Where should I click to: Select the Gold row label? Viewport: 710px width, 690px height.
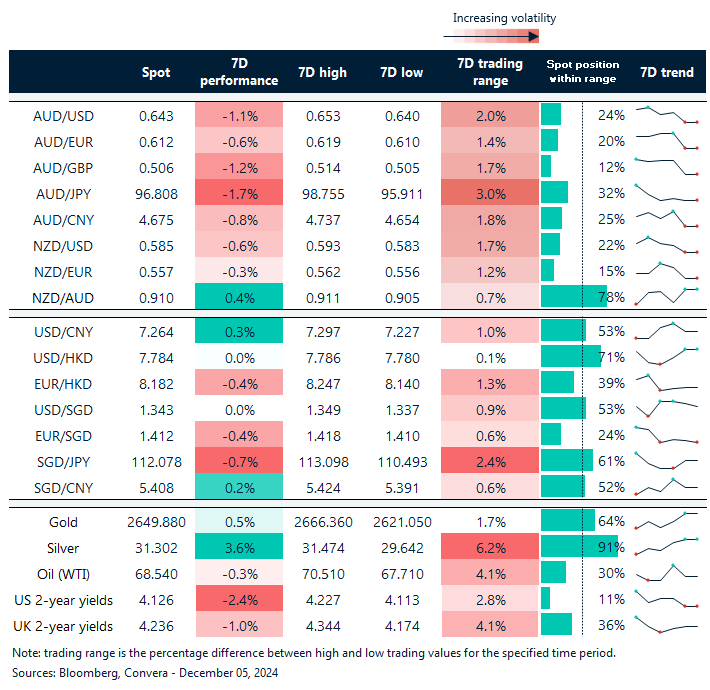pos(63,522)
